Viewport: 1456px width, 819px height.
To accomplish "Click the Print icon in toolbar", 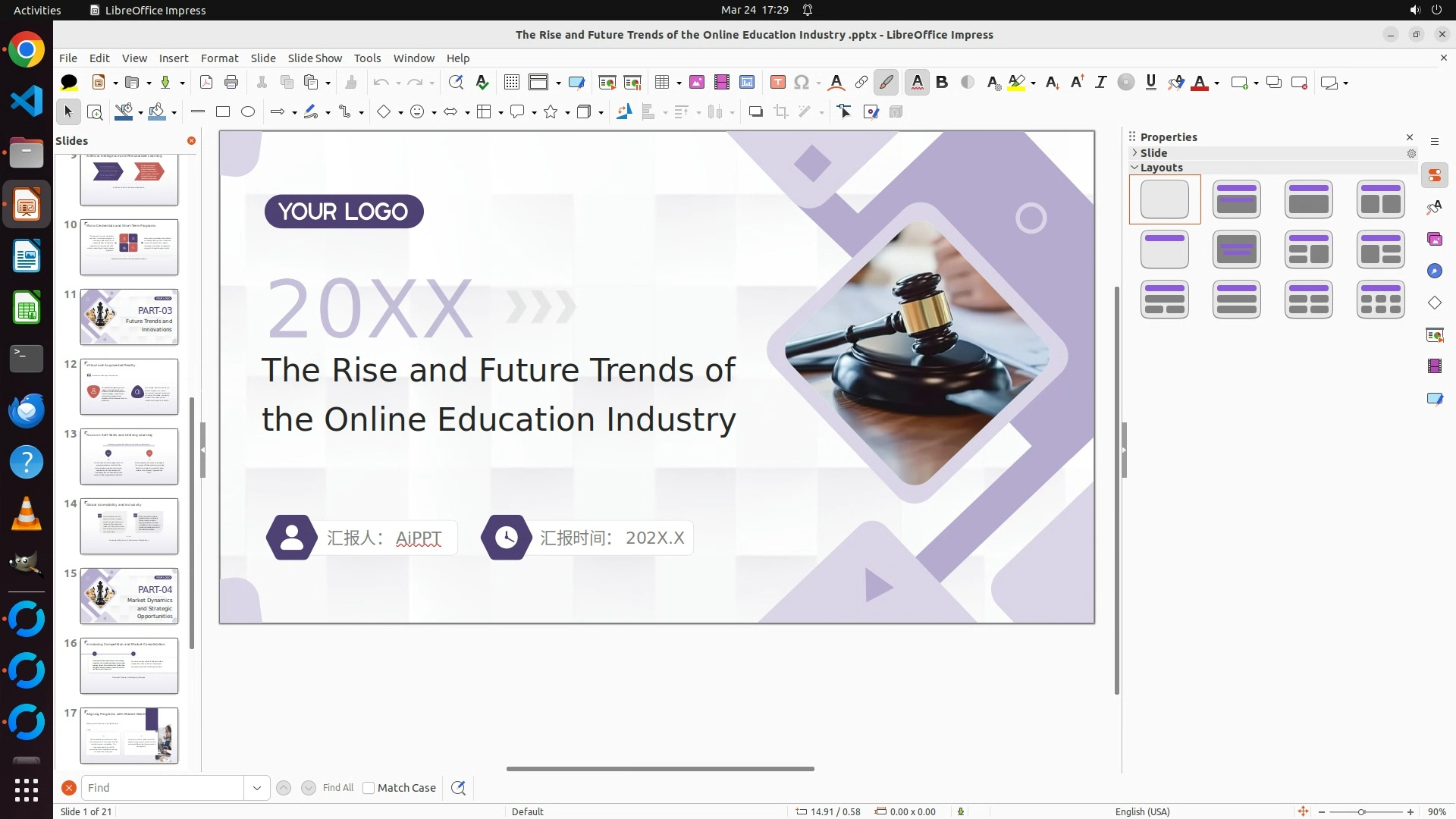I will tap(231, 83).
